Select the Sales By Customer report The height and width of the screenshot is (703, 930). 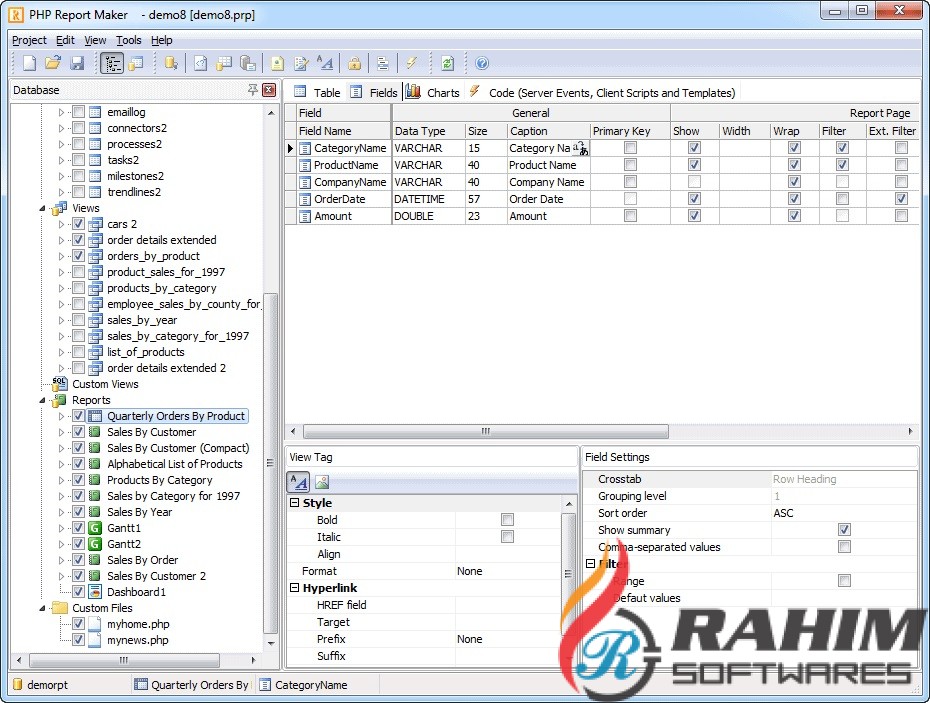[151, 432]
